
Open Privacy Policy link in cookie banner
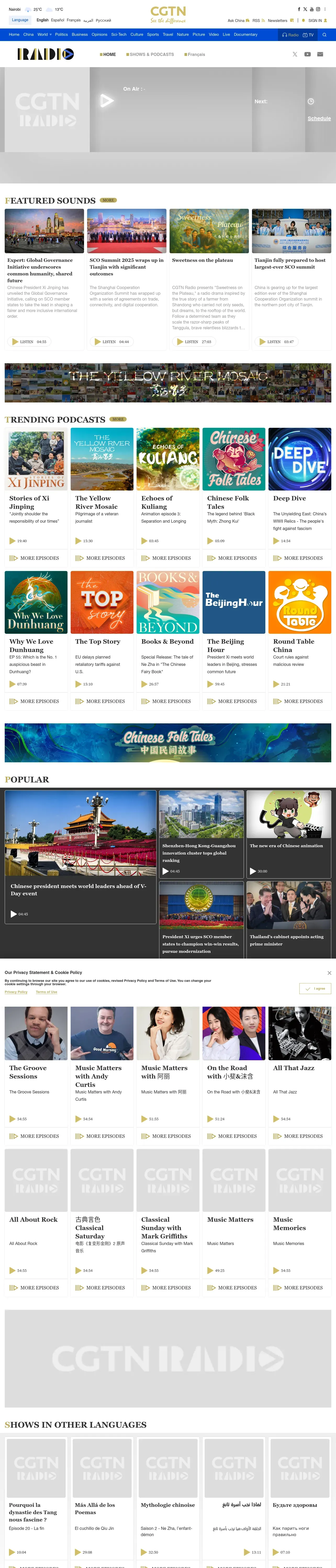pyautogui.click(x=16, y=992)
